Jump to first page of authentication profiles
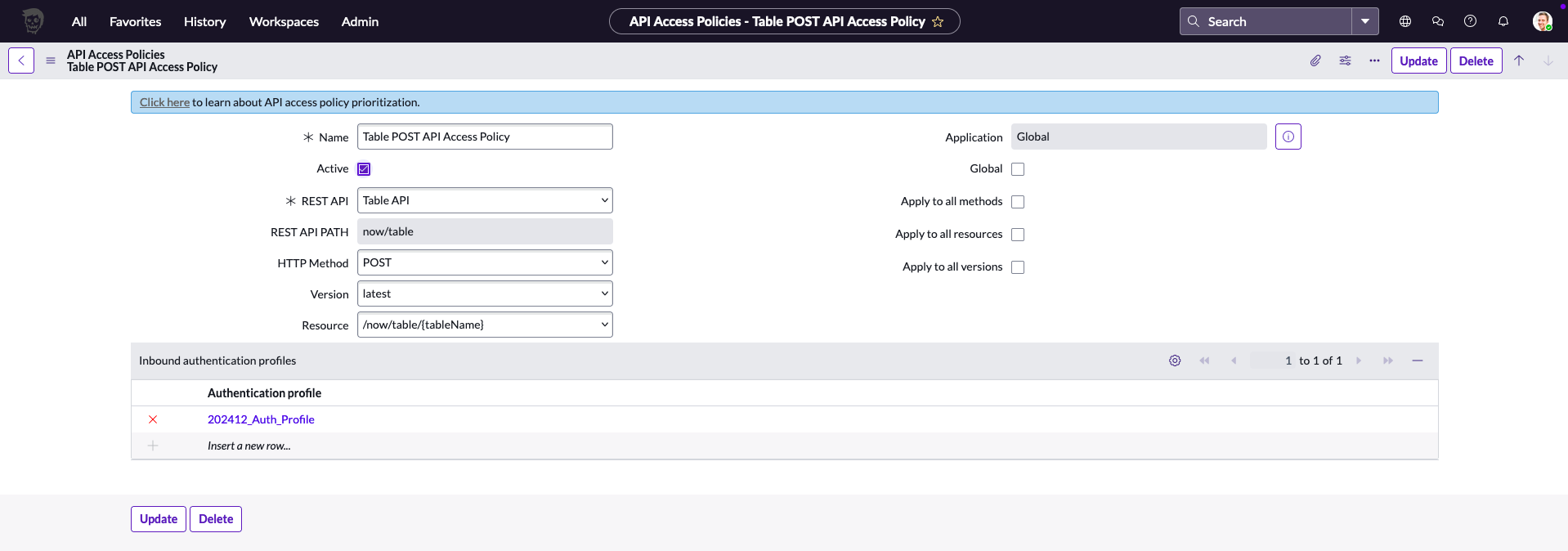The width and height of the screenshot is (1568, 551). pos(1204,361)
